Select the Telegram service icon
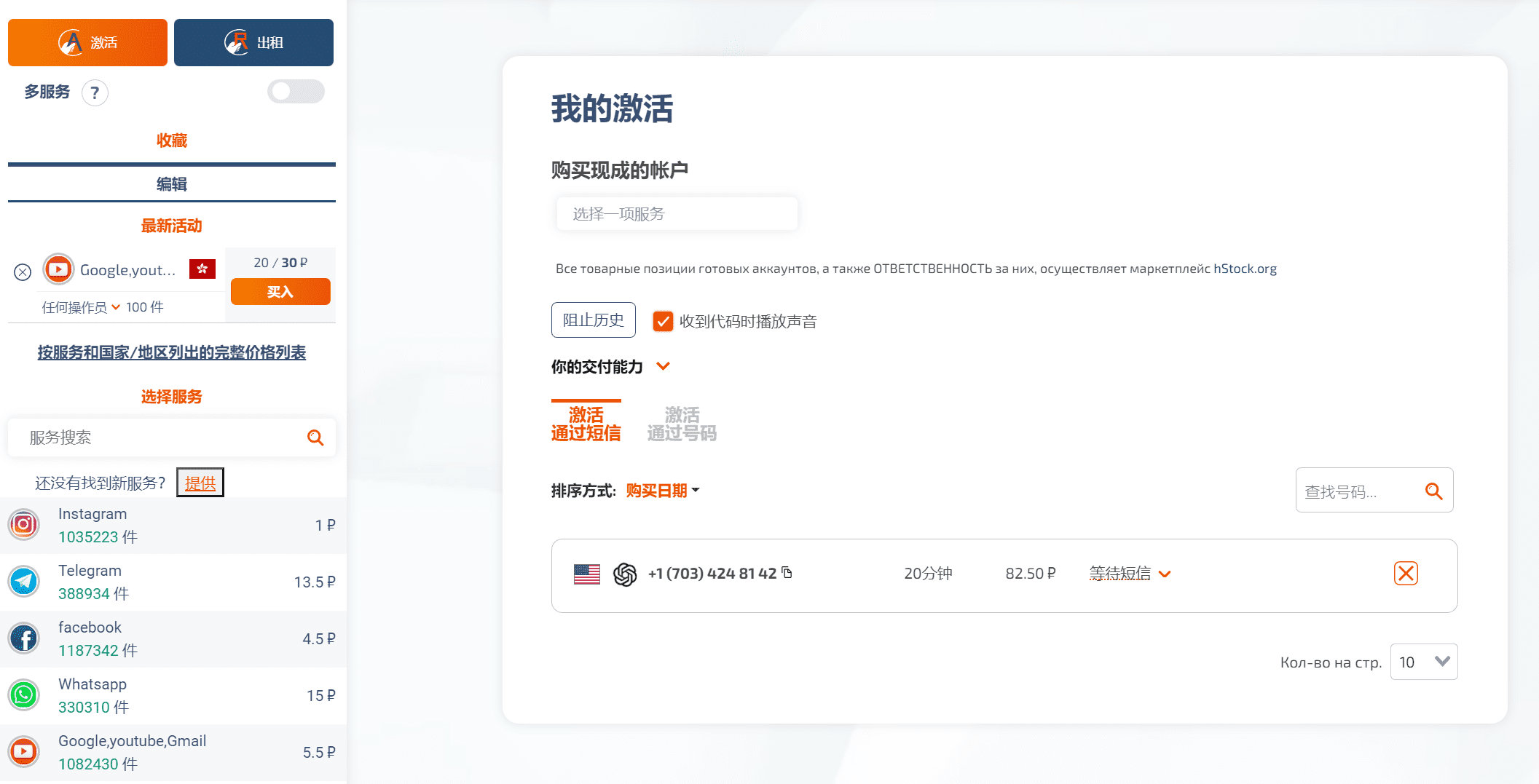Screen dimensions: 1539x784 coord(23,581)
